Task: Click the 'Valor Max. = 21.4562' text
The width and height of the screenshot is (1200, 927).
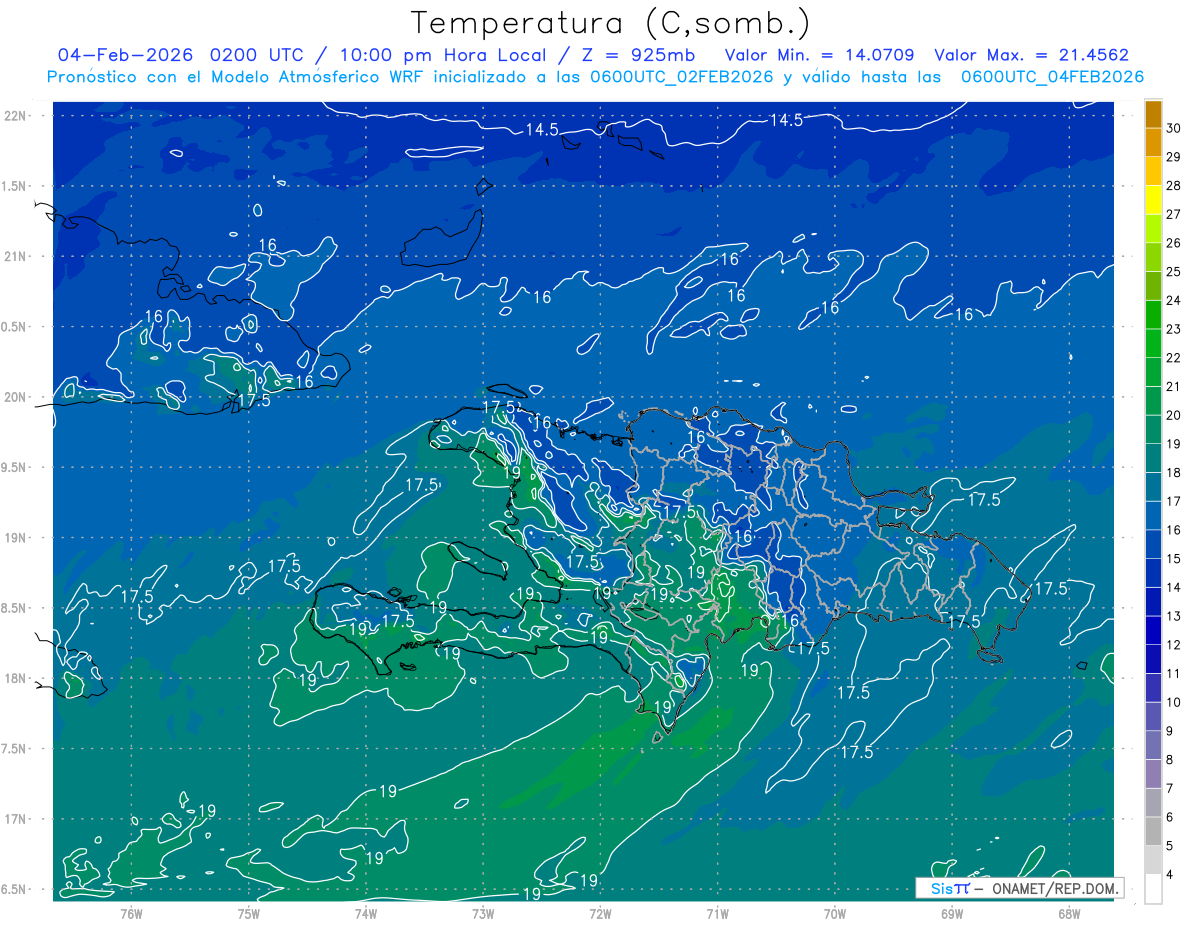Action: (1031, 55)
